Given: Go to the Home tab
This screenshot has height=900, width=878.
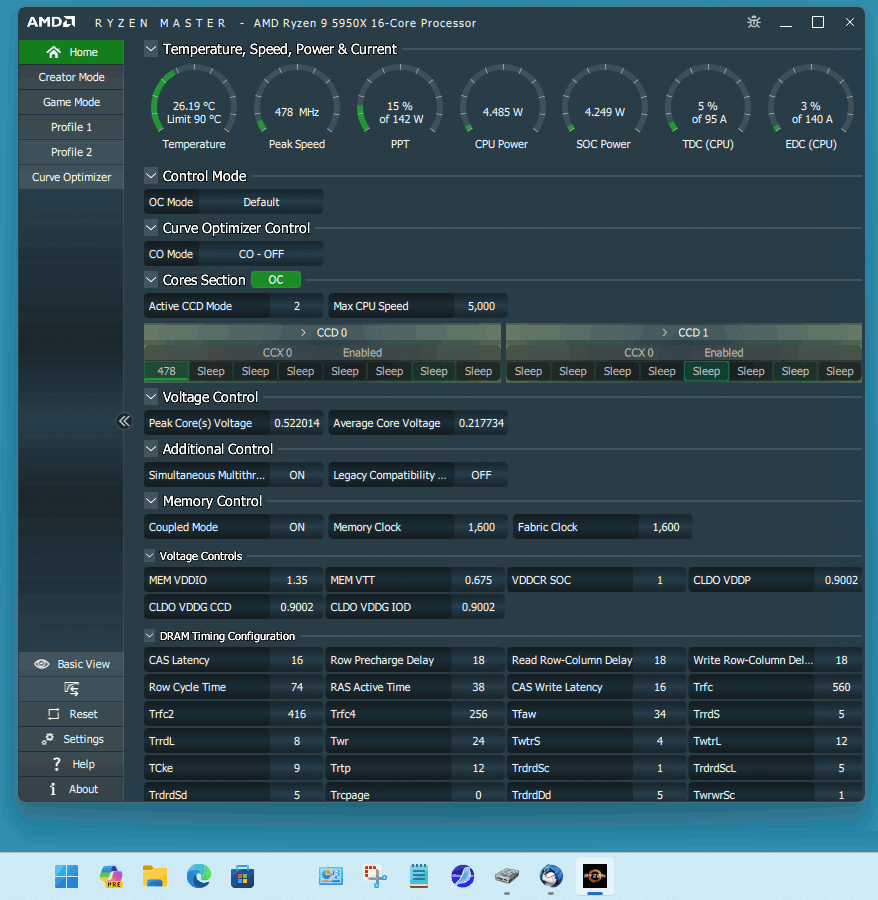Looking at the screenshot, I should tap(71, 52).
